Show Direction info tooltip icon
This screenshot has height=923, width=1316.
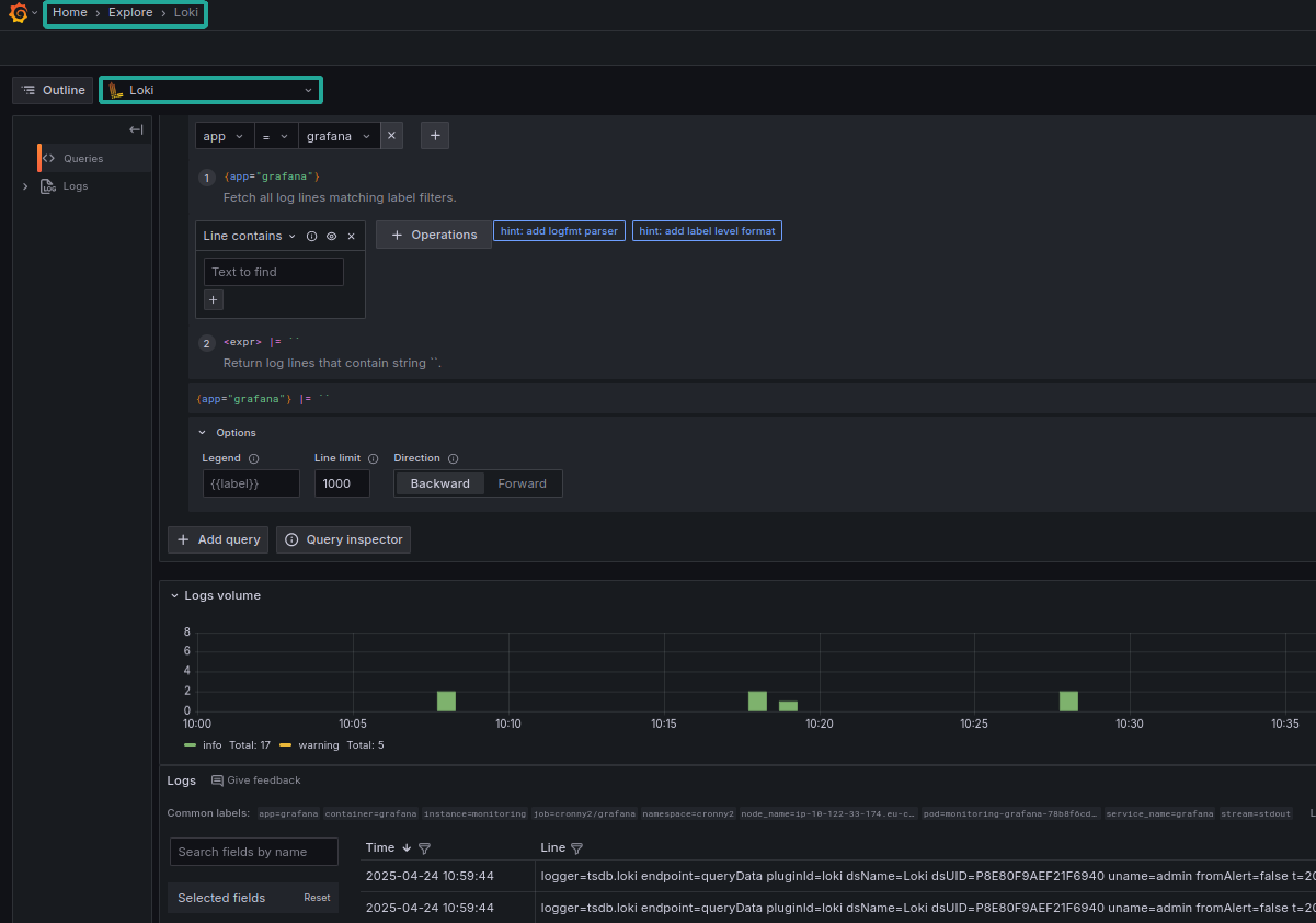[x=453, y=459]
